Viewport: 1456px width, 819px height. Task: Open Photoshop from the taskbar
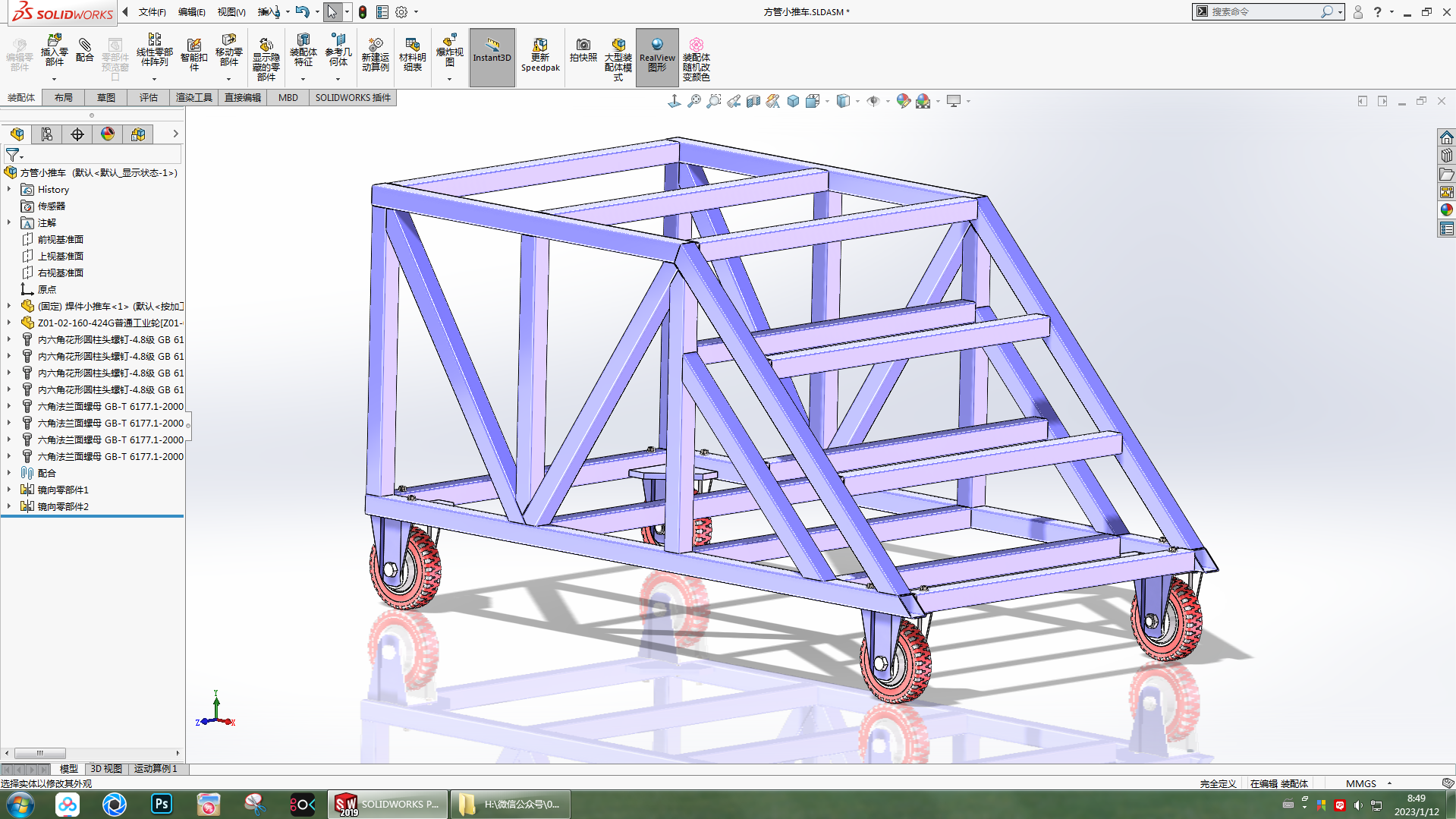coord(162,804)
